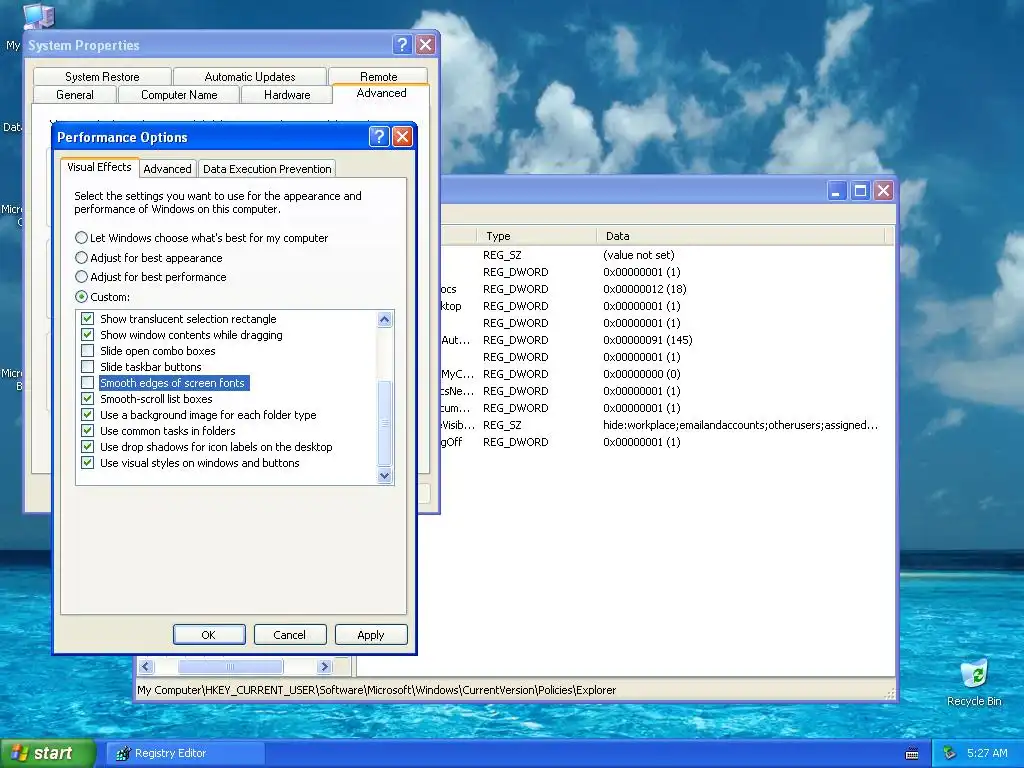Select the 0x00000012 (18) value
This screenshot has height=768, width=1024.
click(x=645, y=289)
